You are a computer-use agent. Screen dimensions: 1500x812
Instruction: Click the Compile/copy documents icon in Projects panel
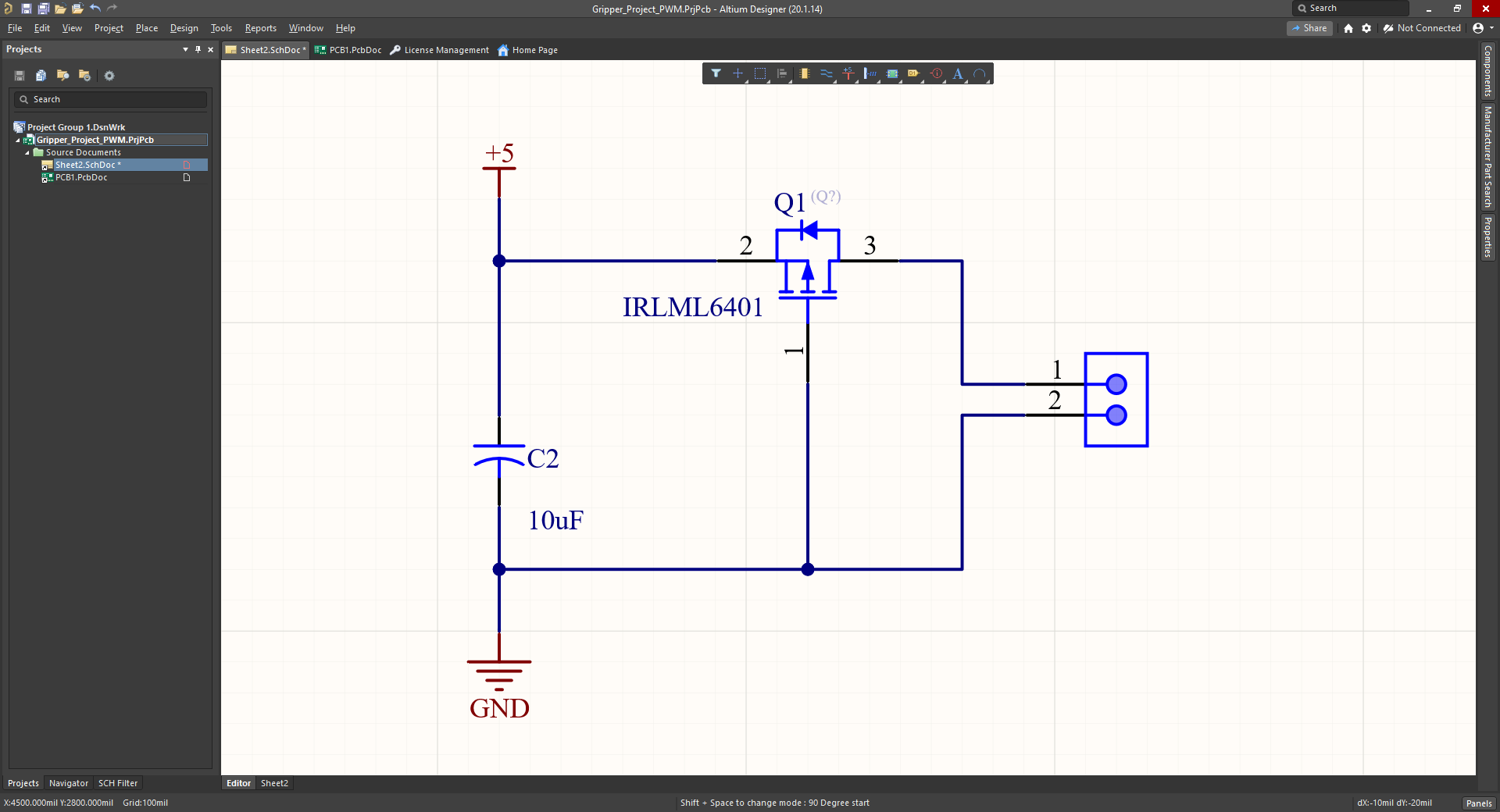point(41,76)
